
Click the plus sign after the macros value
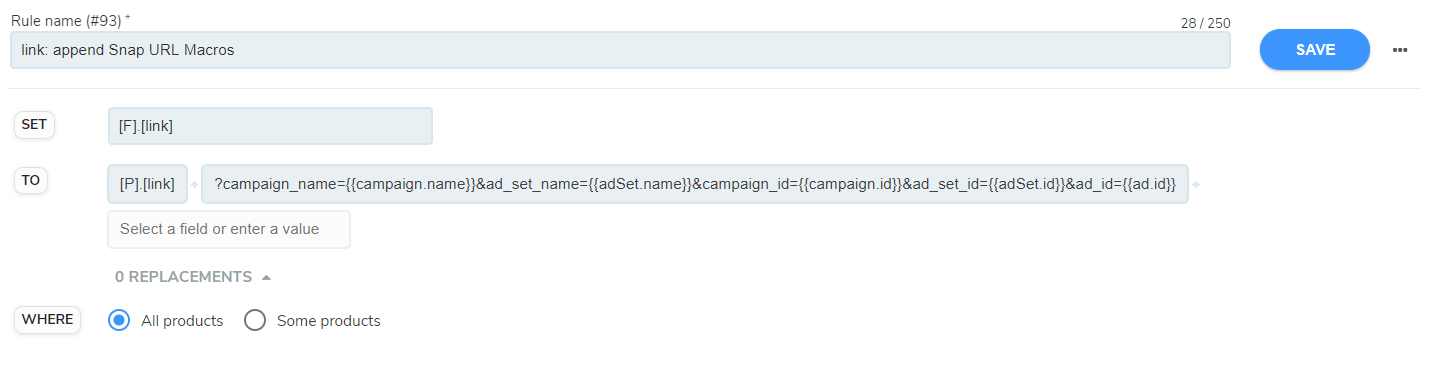click(1196, 185)
